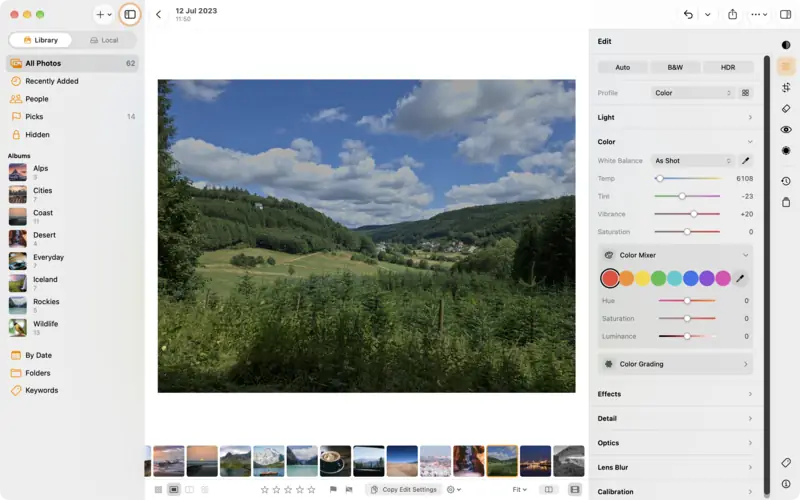The image size is (800, 500).
Task: Open the edit settings gear dropdown
Action: (454, 489)
